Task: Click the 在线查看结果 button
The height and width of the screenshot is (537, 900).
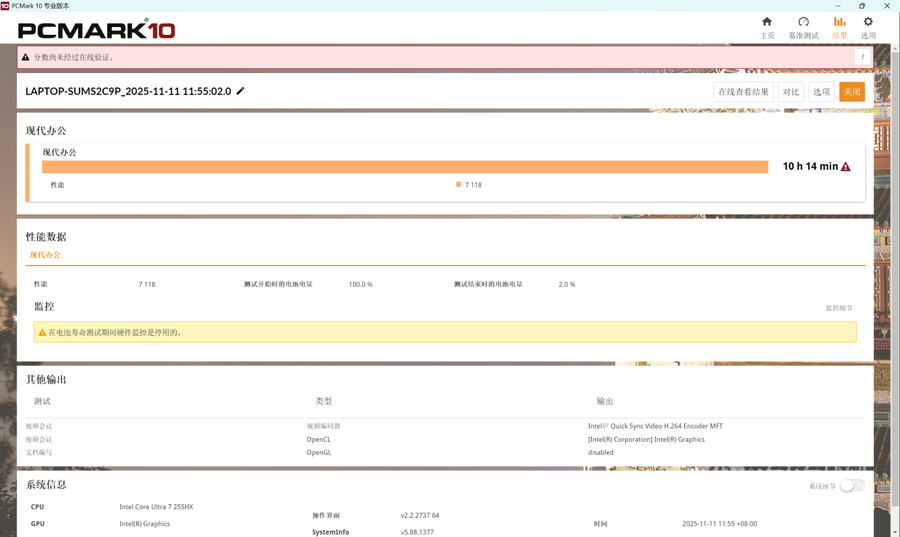Action: coord(743,92)
